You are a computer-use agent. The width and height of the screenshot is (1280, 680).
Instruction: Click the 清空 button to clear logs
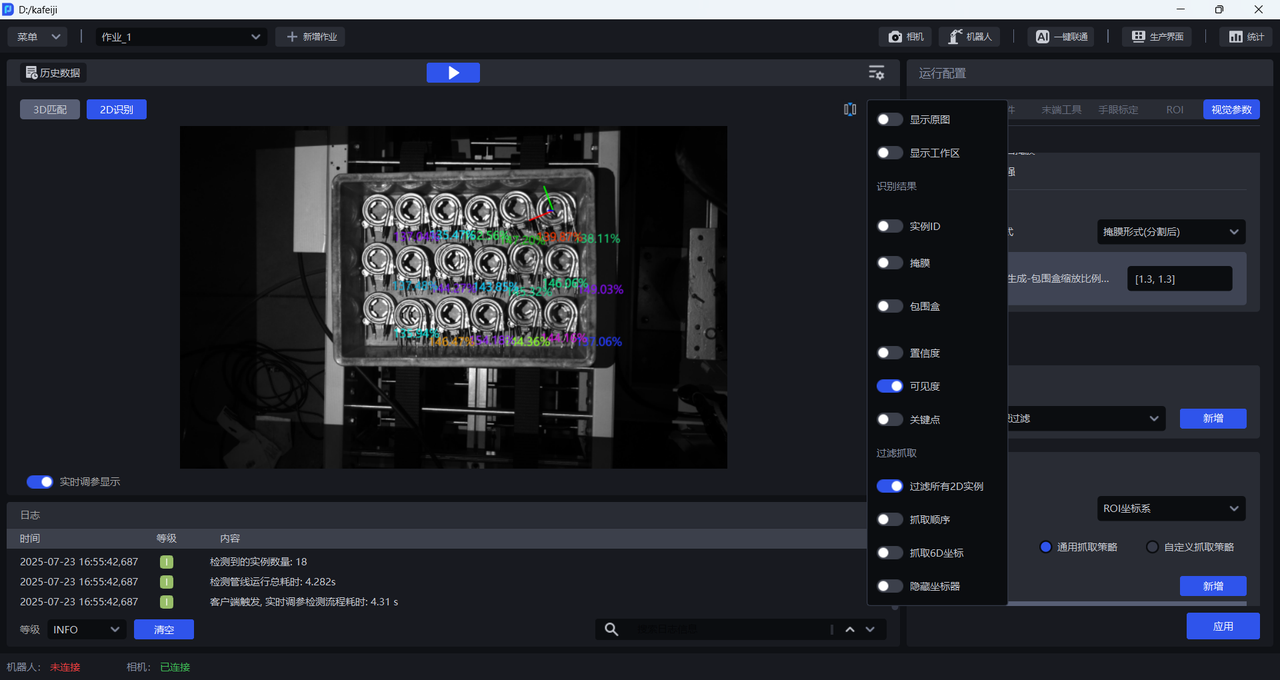point(164,629)
